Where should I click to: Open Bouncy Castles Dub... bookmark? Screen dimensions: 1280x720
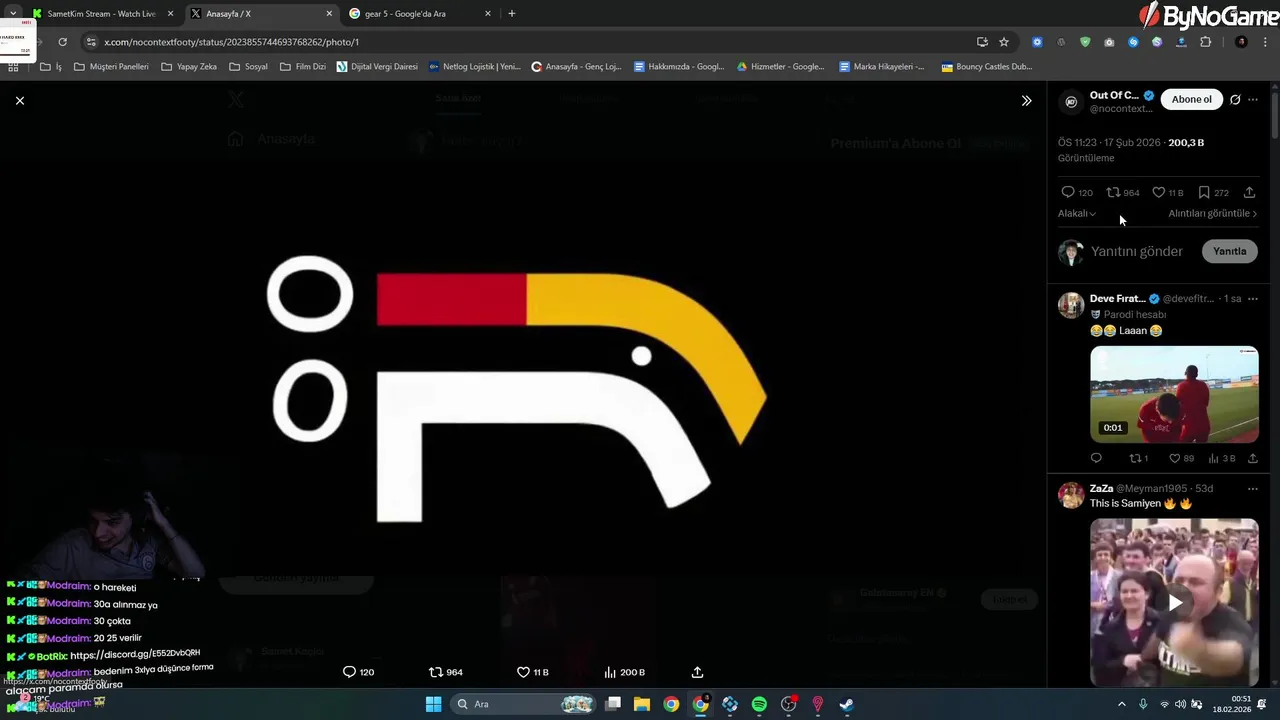(986, 67)
